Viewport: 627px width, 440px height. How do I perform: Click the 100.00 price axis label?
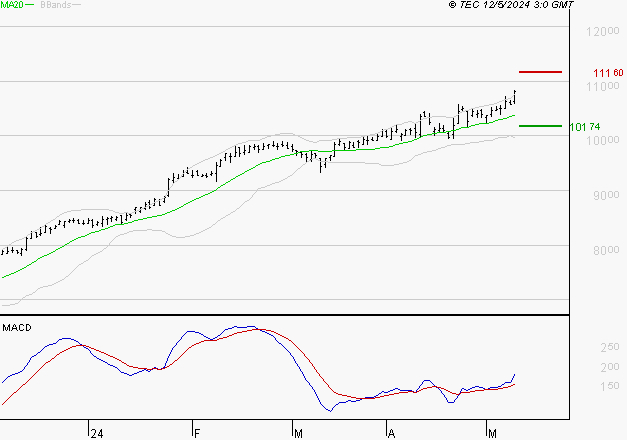coord(603,140)
